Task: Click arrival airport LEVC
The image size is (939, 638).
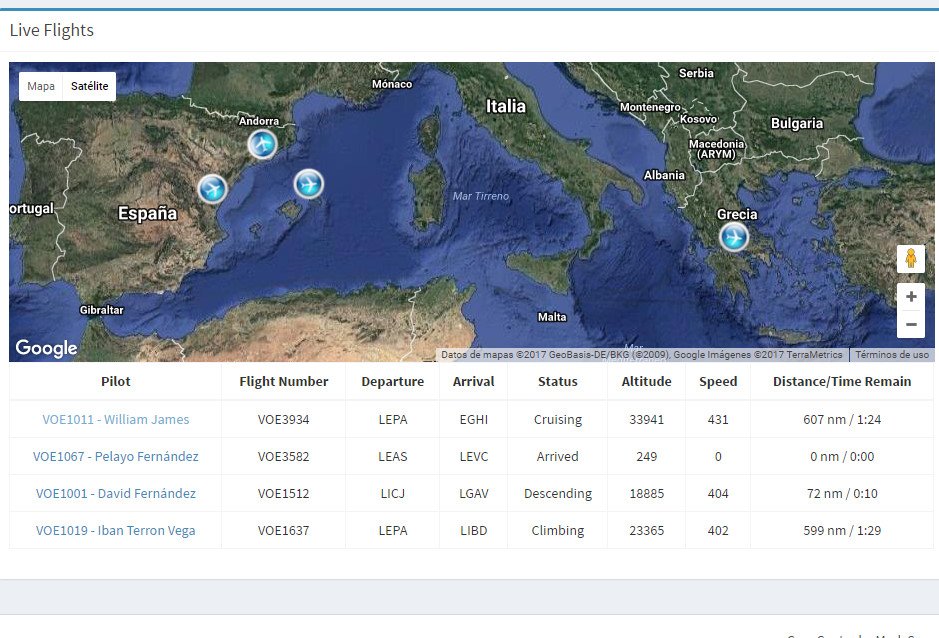Action: (474, 456)
